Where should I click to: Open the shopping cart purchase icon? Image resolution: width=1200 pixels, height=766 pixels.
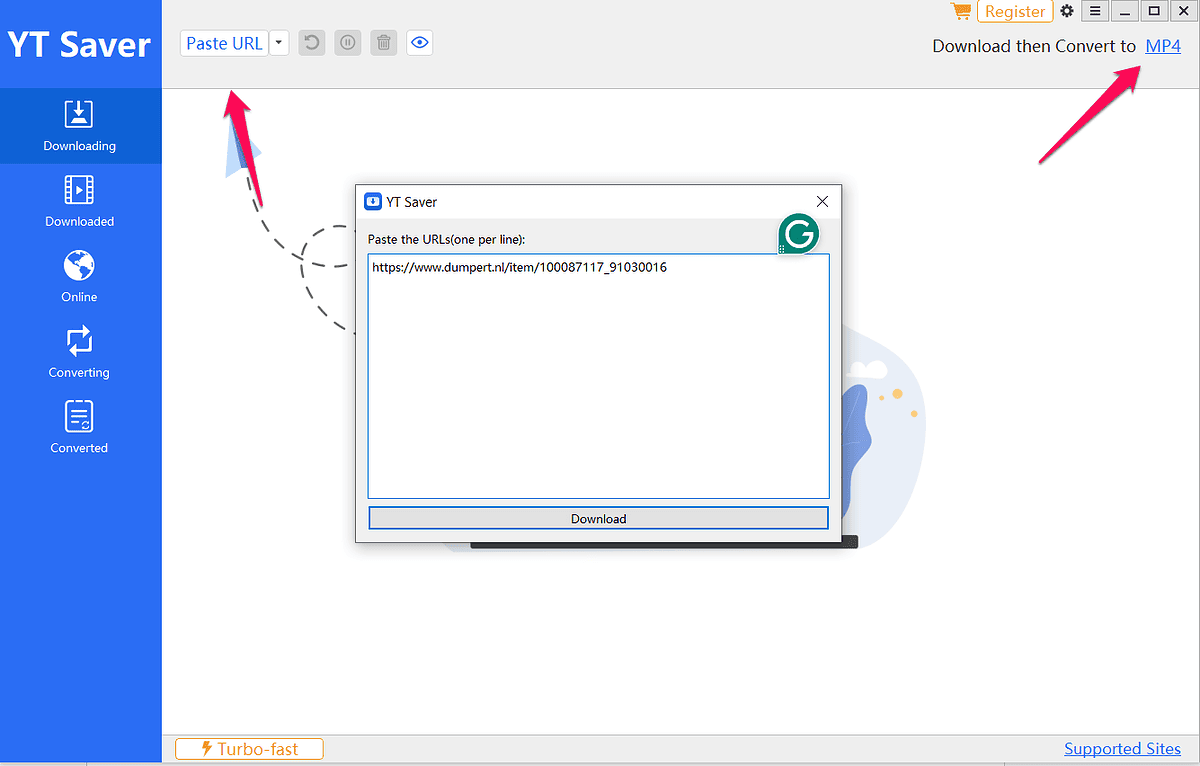coord(961,12)
